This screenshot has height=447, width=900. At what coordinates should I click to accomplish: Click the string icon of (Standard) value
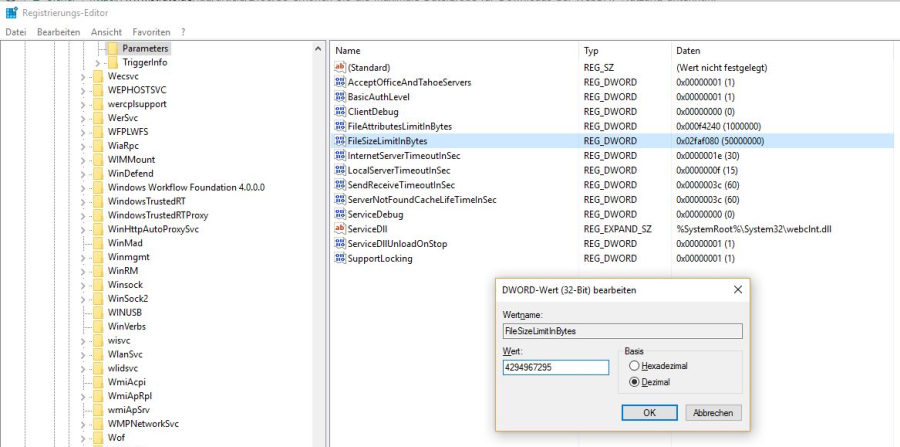pyautogui.click(x=340, y=68)
